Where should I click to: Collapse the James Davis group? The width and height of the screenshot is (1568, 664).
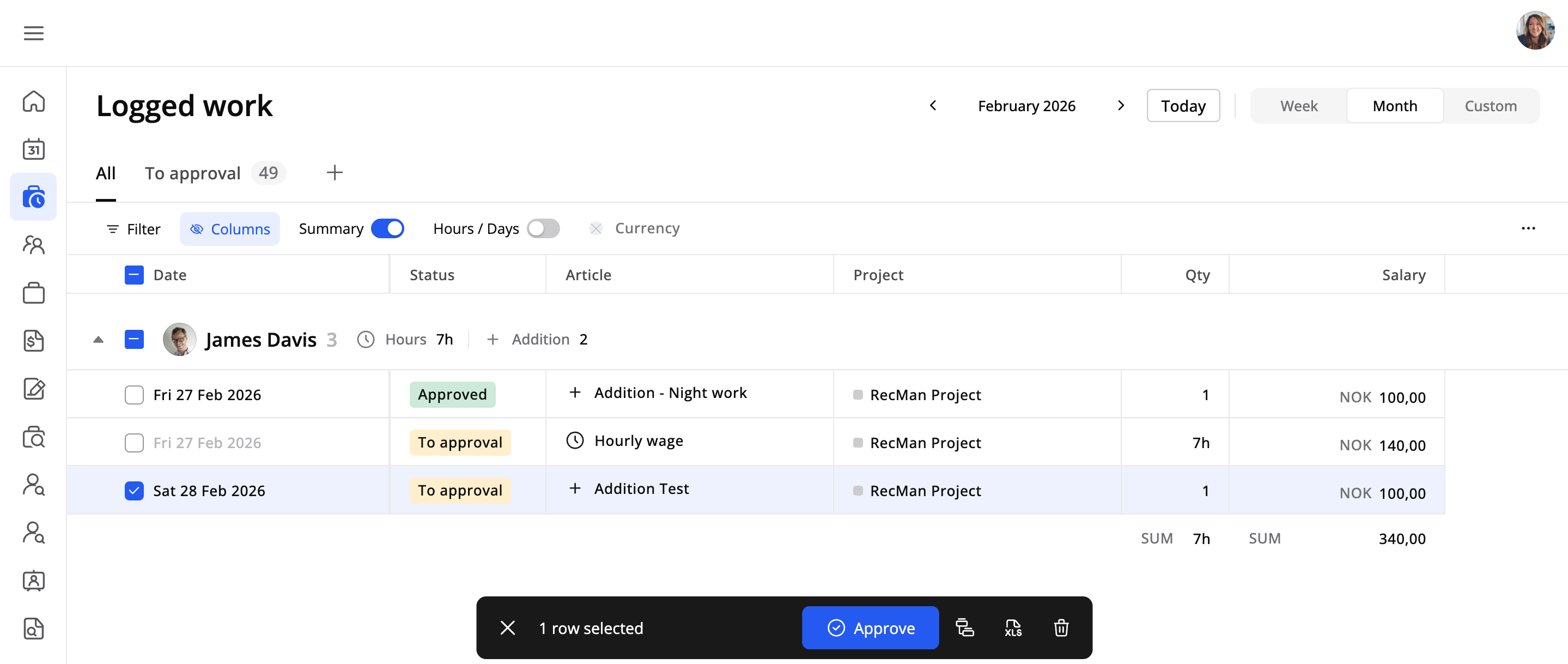pyautogui.click(x=99, y=339)
